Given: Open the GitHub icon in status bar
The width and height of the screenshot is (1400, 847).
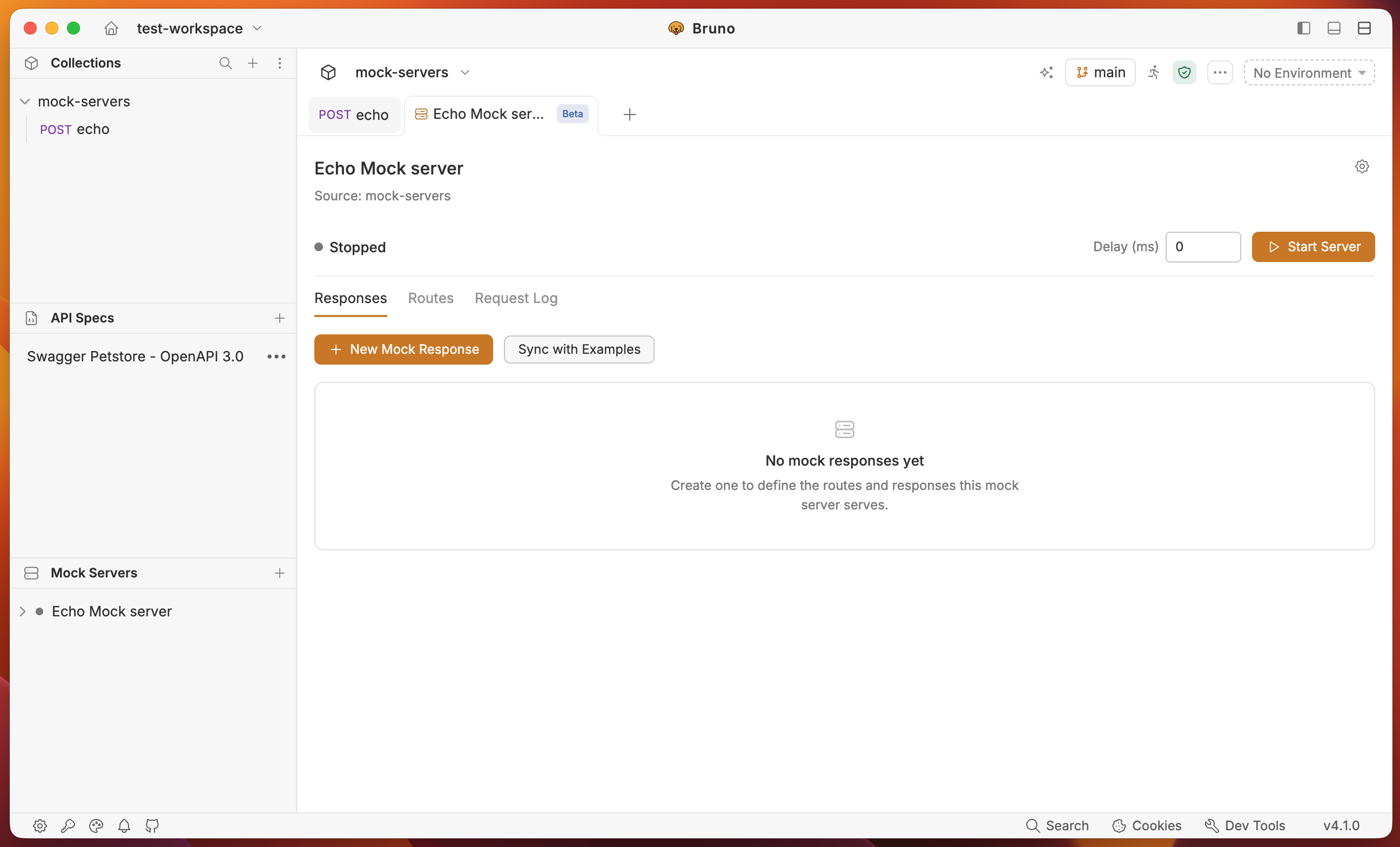Looking at the screenshot, I should pos(152,826).
